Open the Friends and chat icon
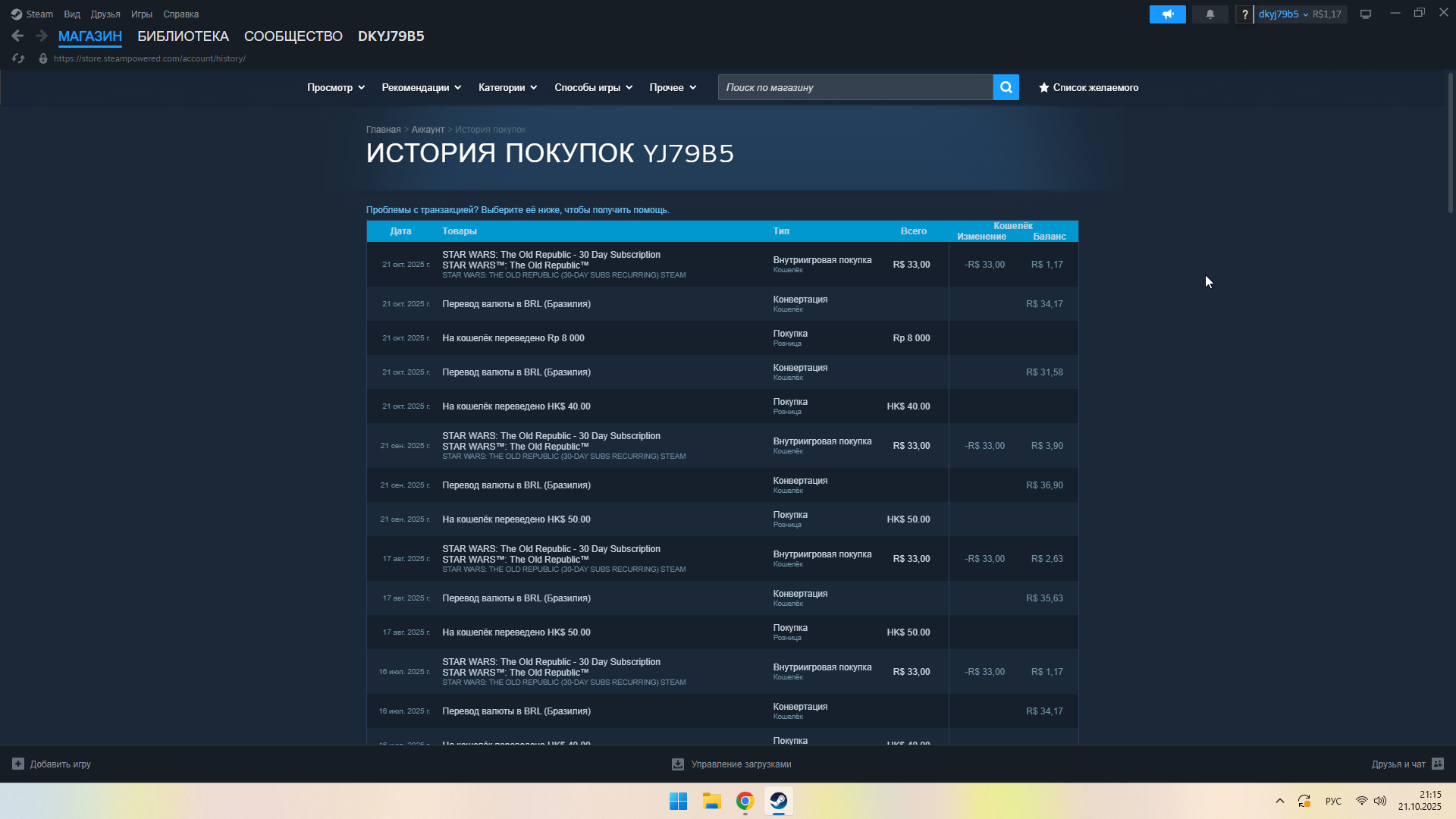This screenshot has height=819, width=1456. 1438,764
